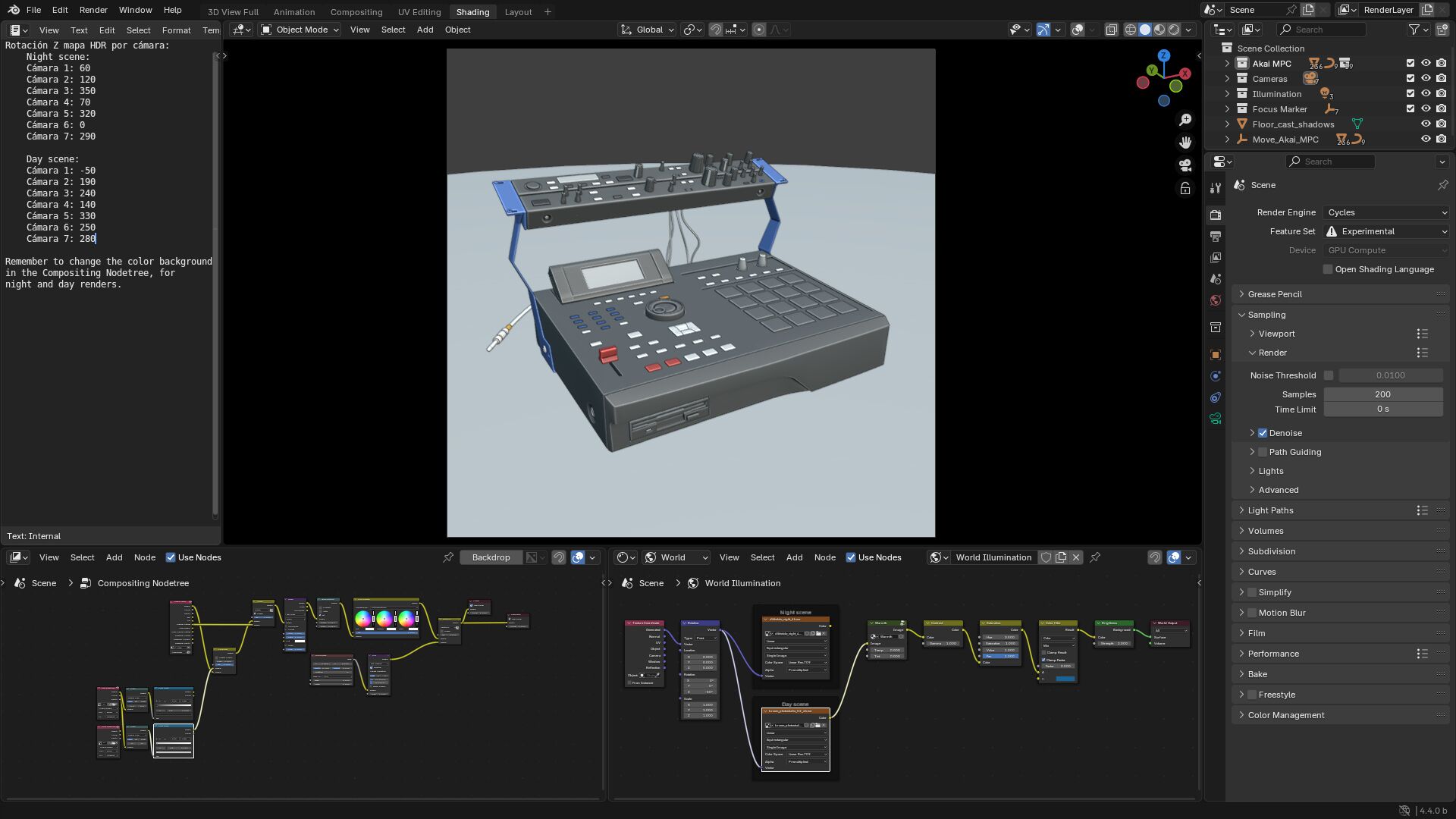Switch to solid viewport shading
Screen dimensions: 1456x819
1145,30
